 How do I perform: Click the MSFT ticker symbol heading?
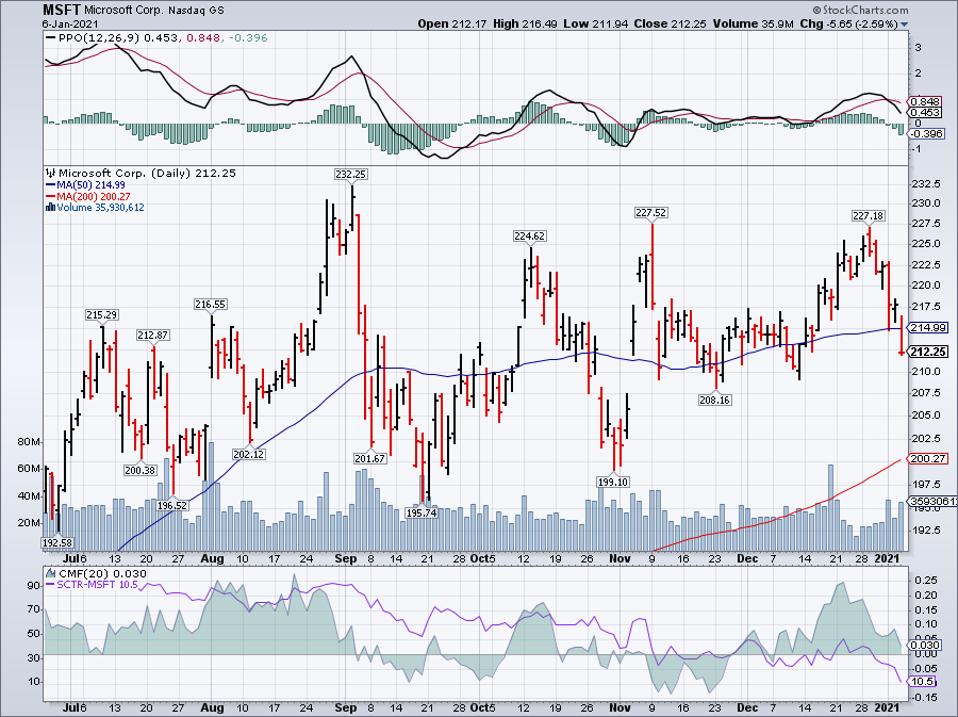[x=61, y=10]
